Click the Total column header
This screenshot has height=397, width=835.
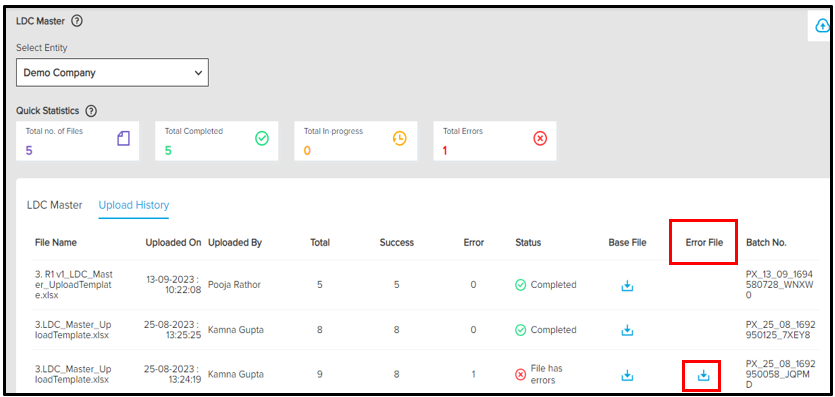(x=320, y=243)
